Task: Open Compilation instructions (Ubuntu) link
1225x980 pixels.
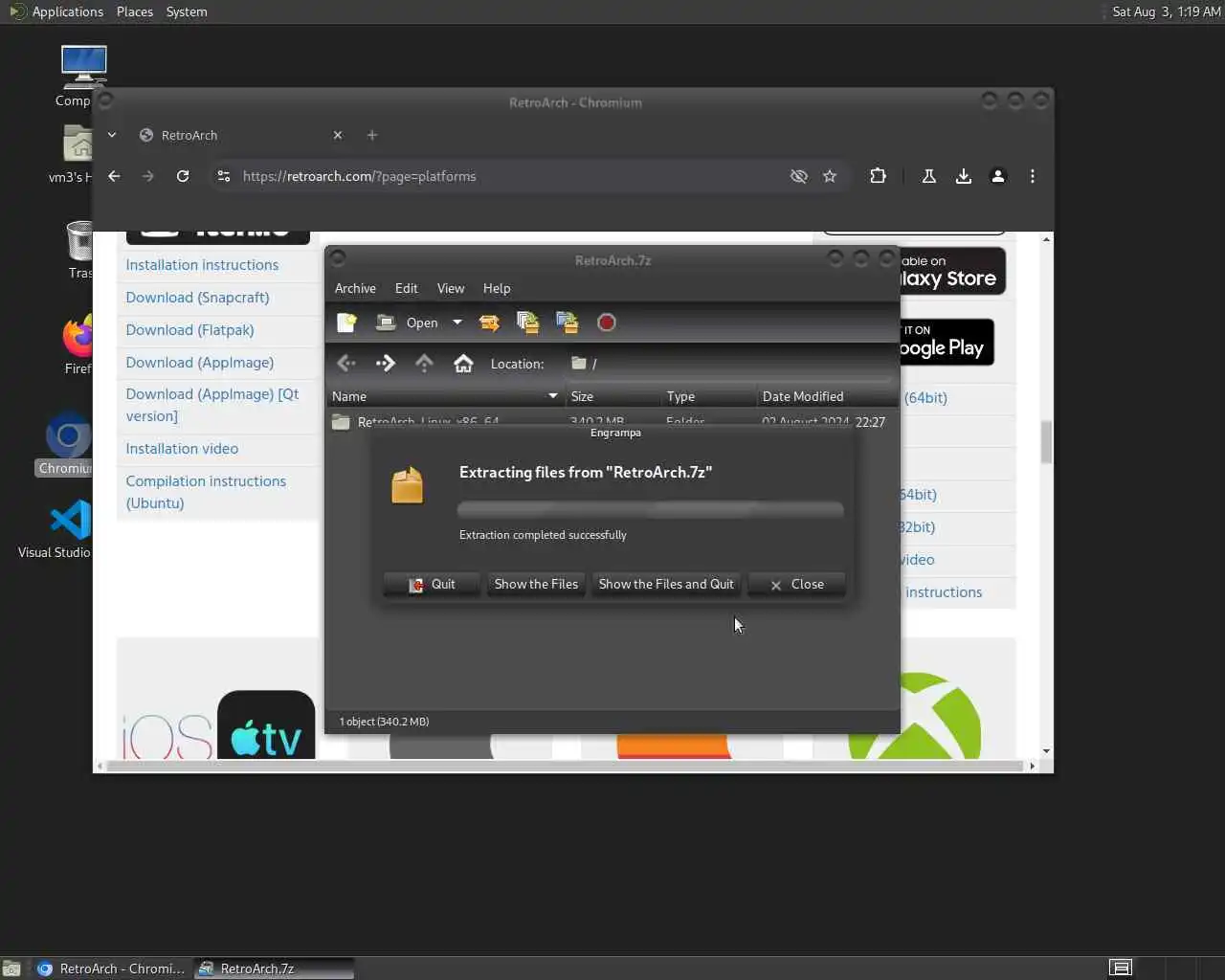Action: point(206,492)
